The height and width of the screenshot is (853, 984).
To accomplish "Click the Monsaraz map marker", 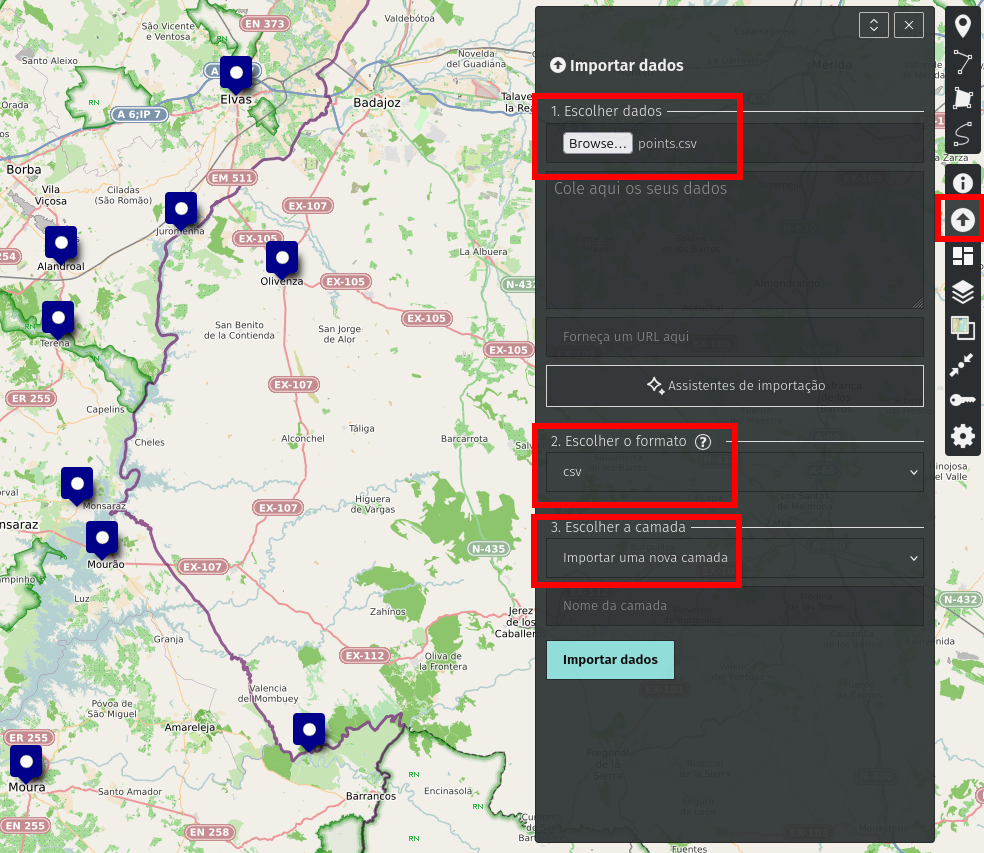I will pyautogui.click(x=77, y=485).
